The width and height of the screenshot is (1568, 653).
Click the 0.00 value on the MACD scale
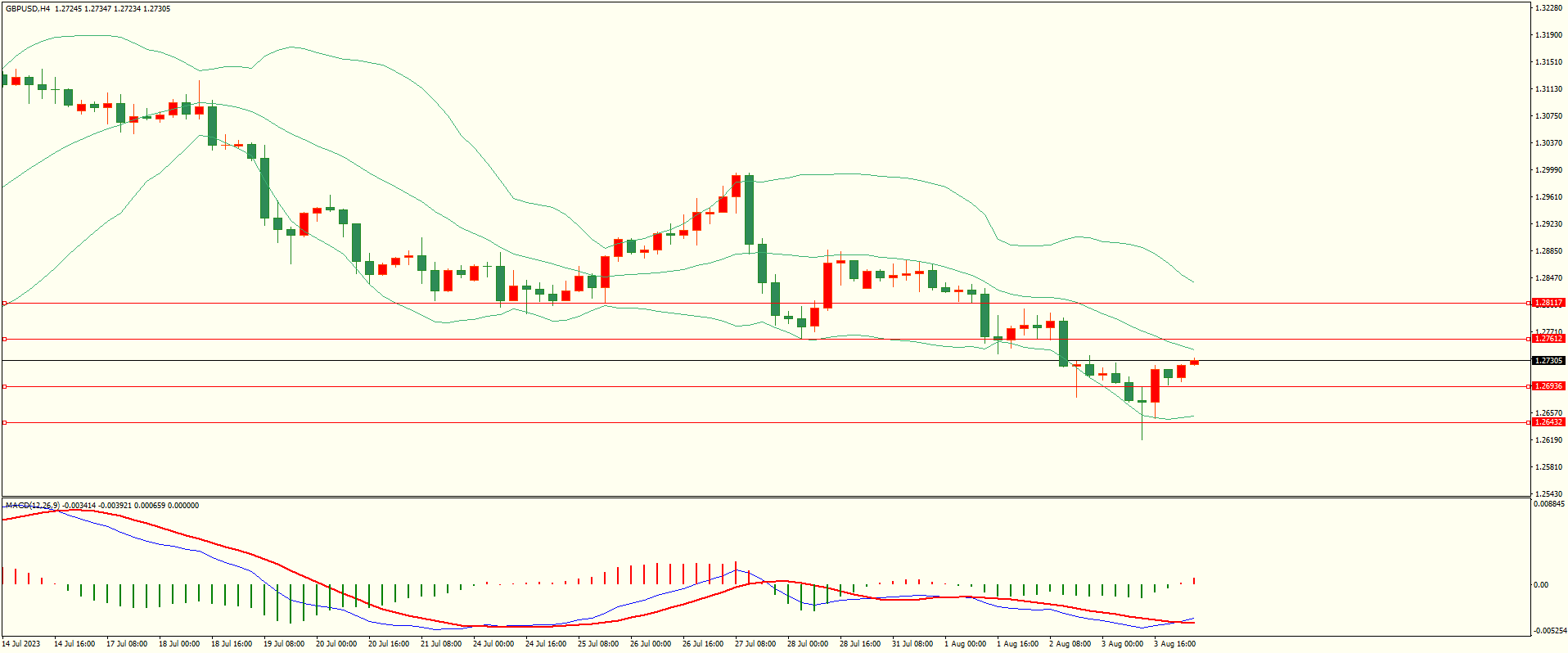(x=1540, y=585)
